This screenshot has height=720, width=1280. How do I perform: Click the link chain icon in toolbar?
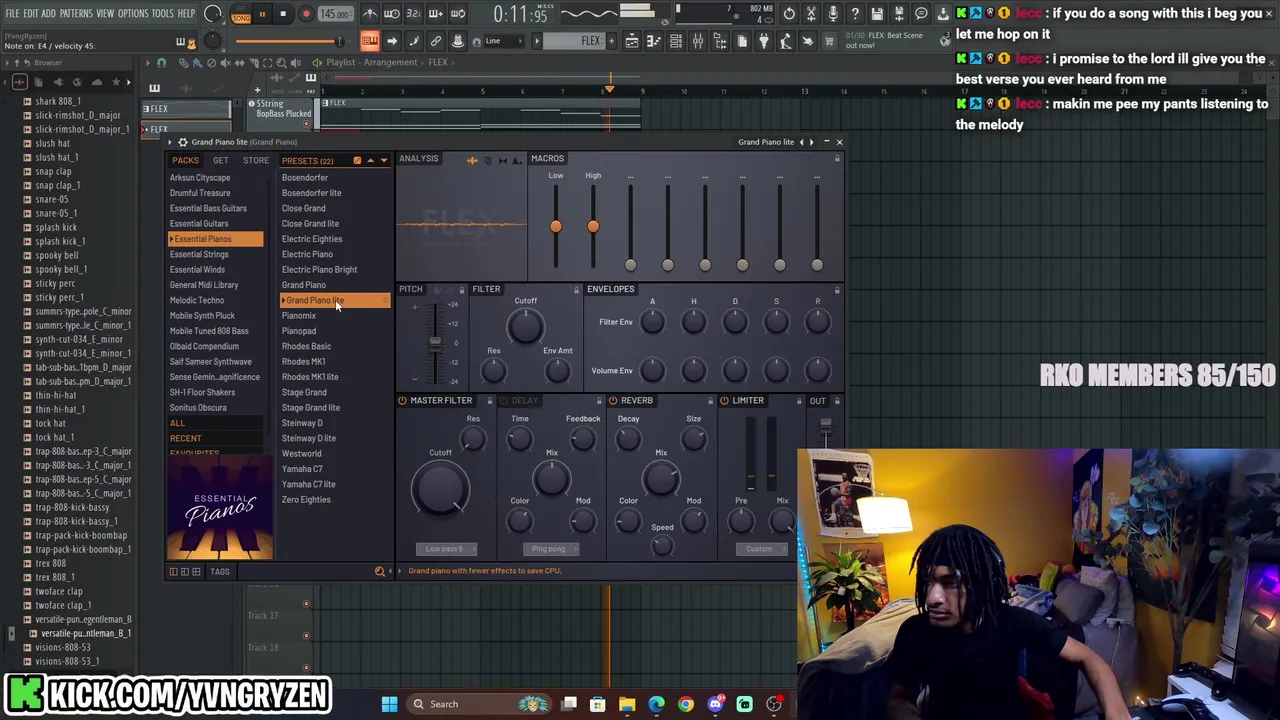point(436,41)
